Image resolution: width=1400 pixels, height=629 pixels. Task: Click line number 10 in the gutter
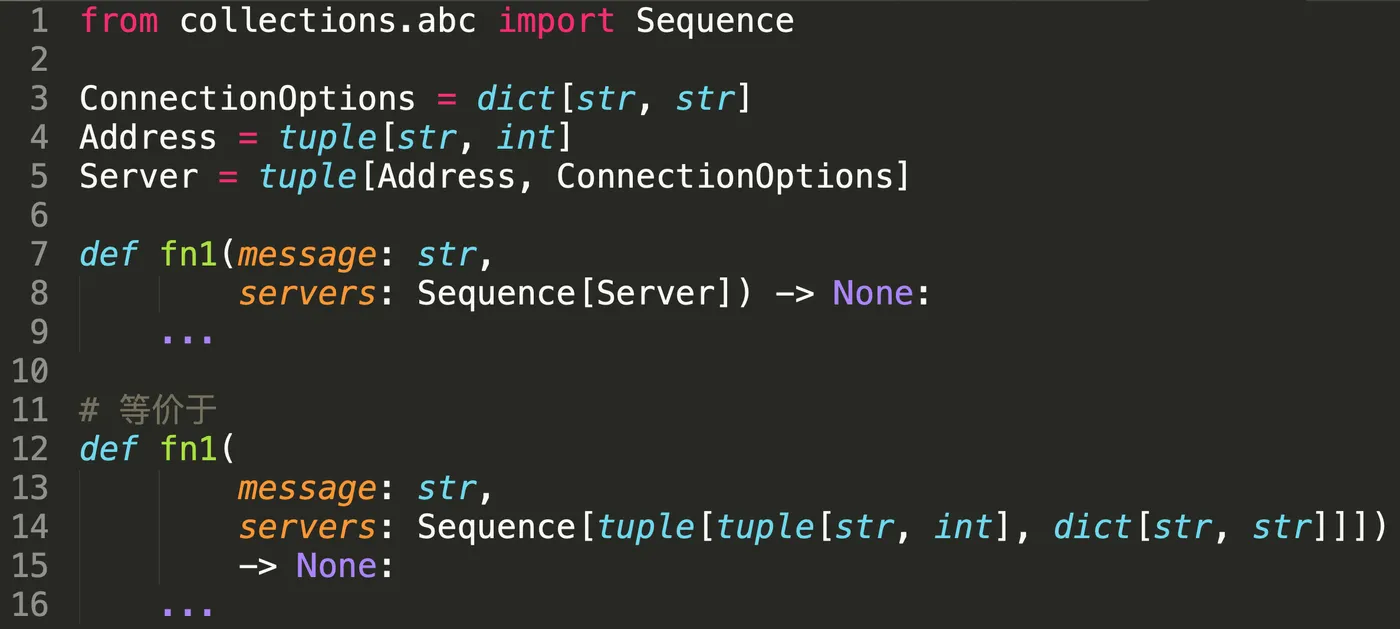pyautogui.click(x=31, y=372)
